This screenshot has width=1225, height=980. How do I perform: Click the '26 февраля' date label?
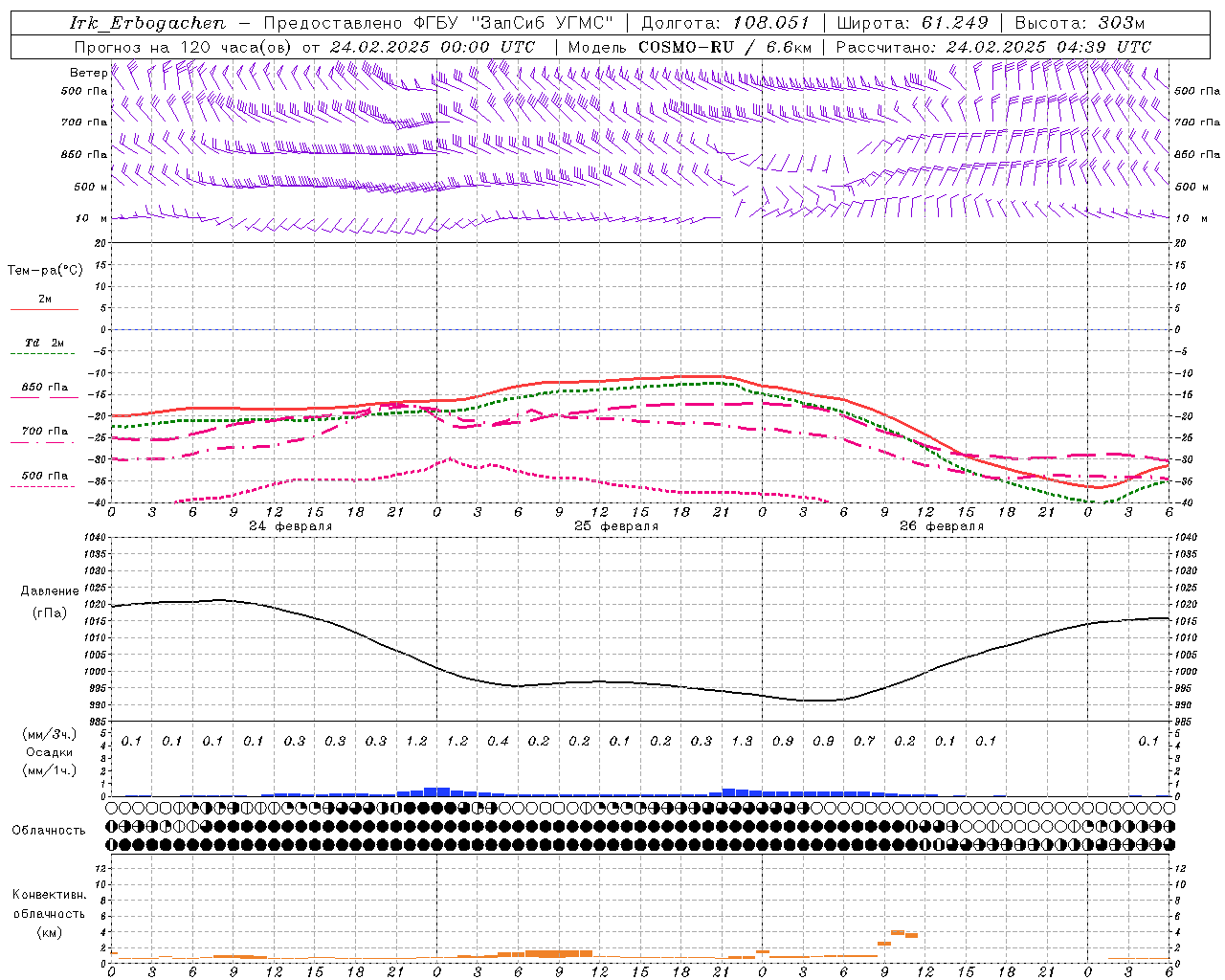[942, 526]
